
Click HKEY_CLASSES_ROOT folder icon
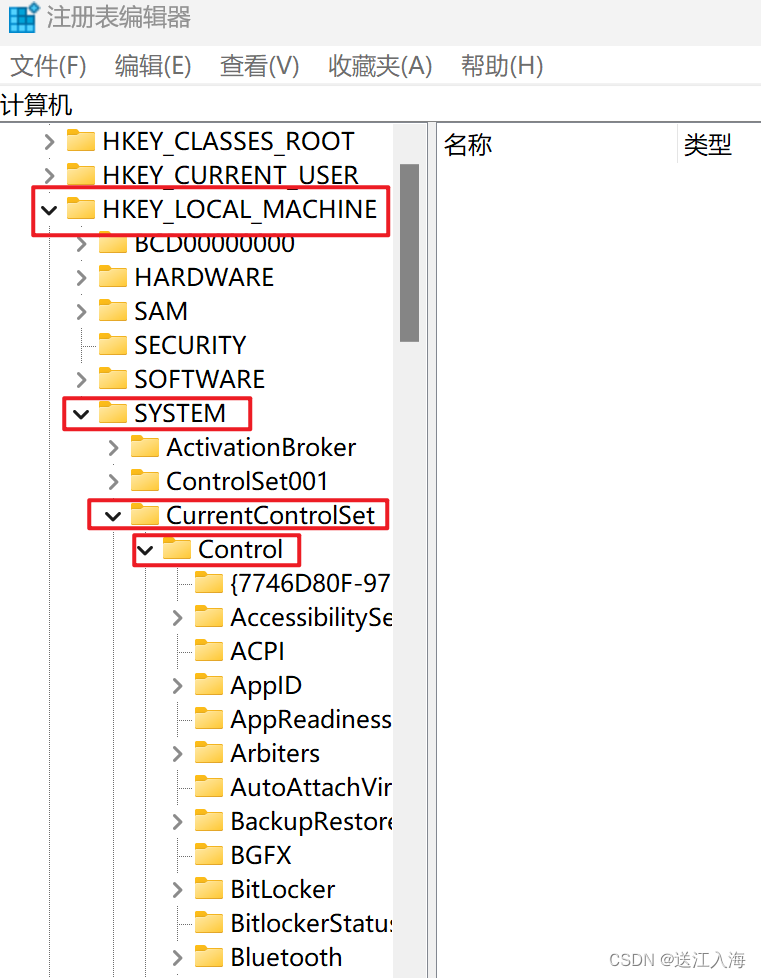point(81,140)
